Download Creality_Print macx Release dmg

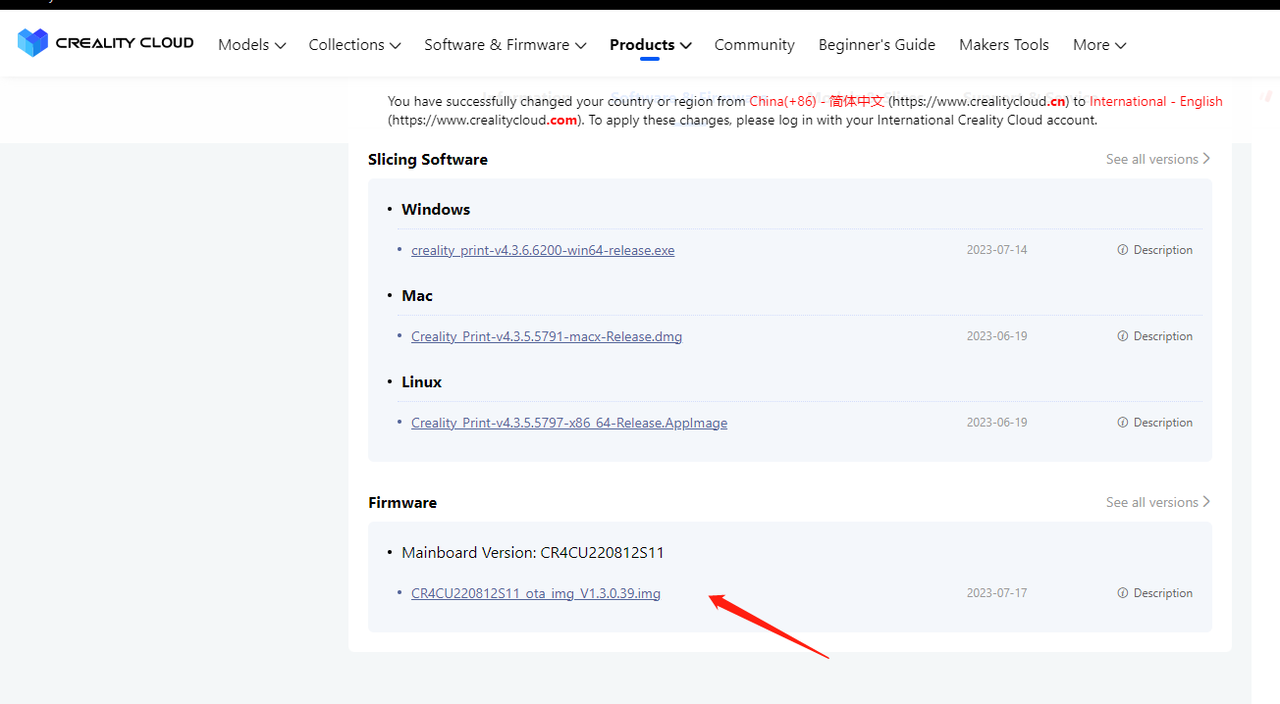[547, 336]
